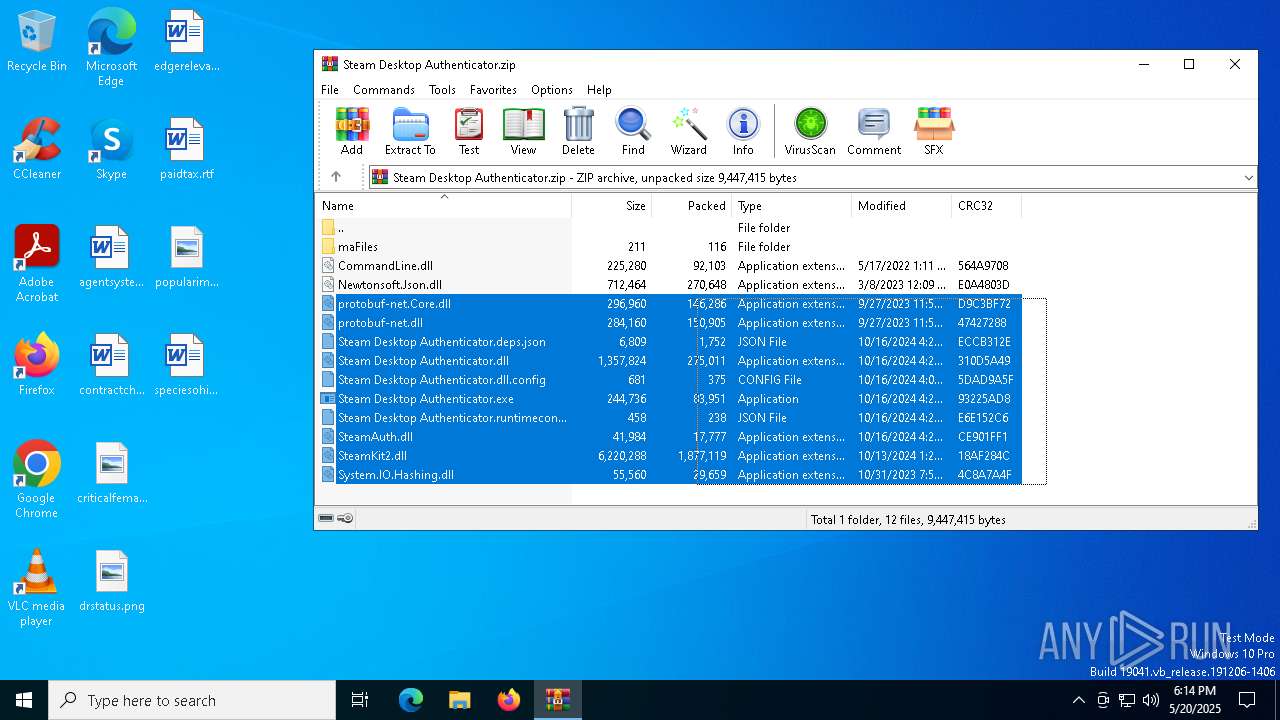Select protobuf-net.Core.dll file
This screenshot has width=1280, height=720.
coord(670,304)
